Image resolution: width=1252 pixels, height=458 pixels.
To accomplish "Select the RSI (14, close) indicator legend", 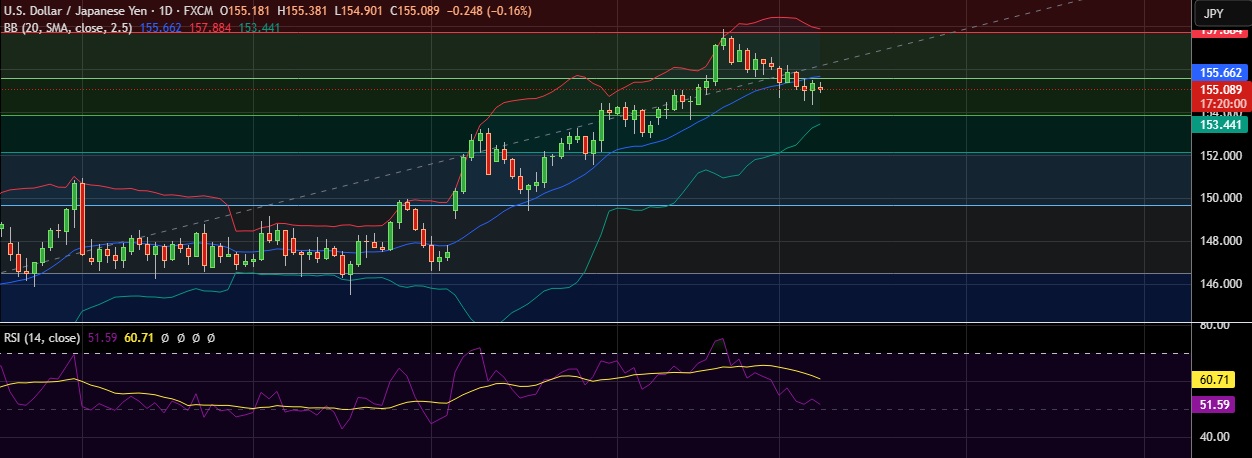I will click(x=42, y=339).
